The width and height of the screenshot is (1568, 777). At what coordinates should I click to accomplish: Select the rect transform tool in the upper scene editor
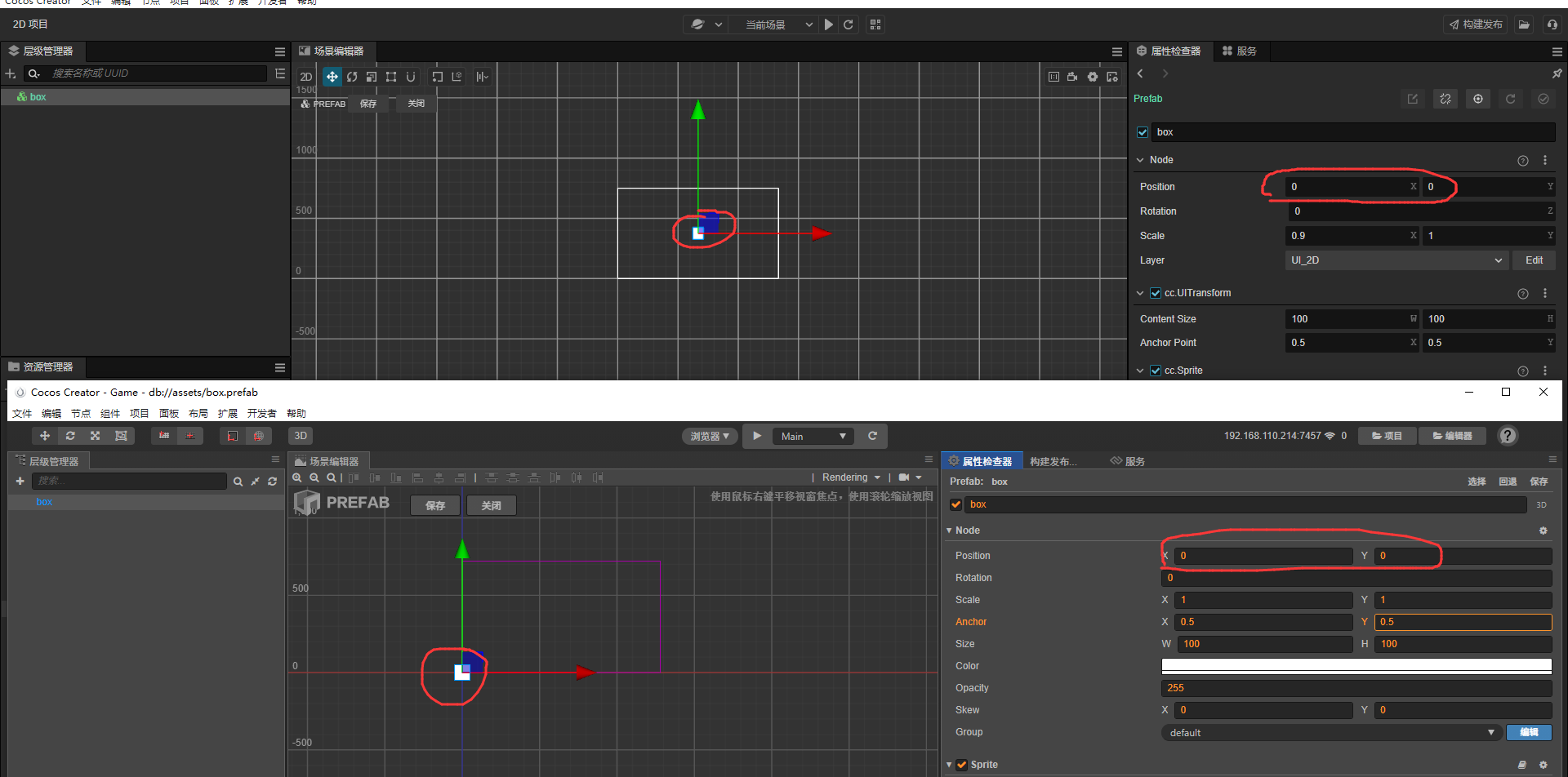point(391,77)
